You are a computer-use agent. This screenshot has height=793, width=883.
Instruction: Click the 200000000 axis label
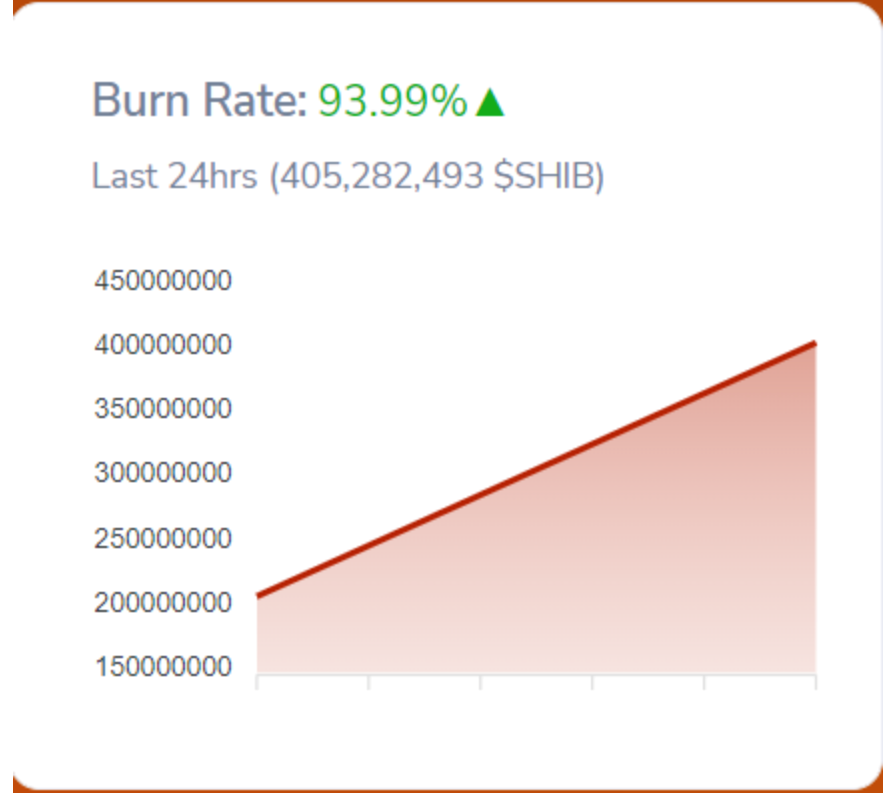pyautogui.click(x=163, y=603)
